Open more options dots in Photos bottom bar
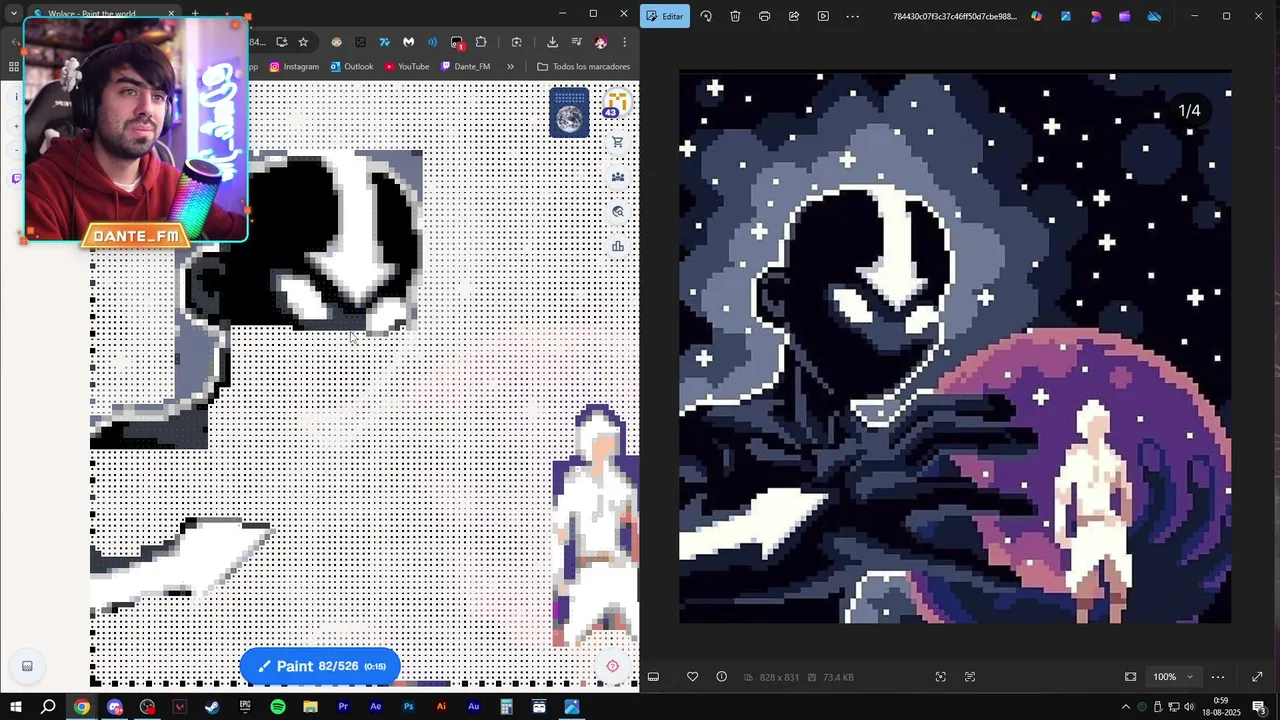Image resolution: width=1280 pixels, height=720 pixels. click(1218, 677)
